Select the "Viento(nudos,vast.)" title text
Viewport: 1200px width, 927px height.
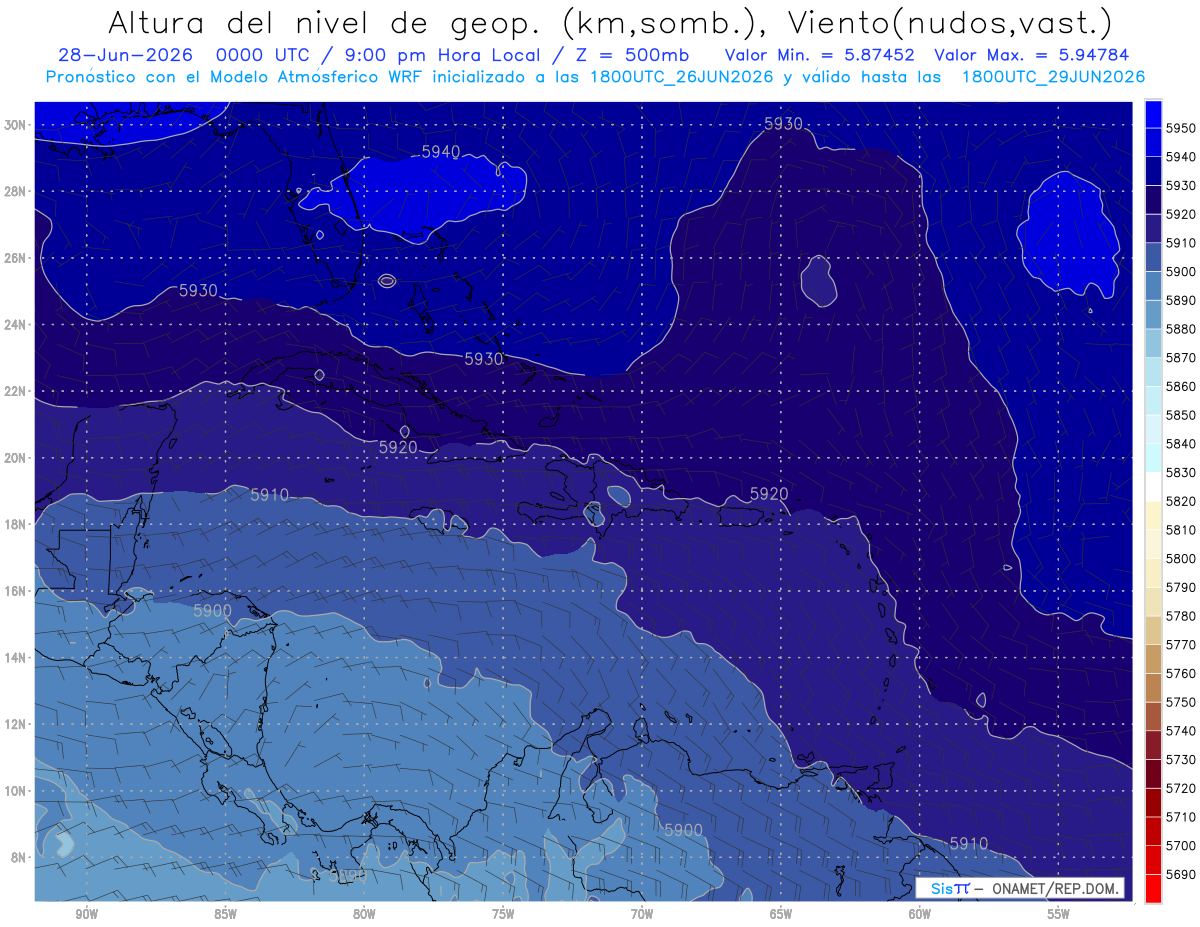tap(949, 22)
